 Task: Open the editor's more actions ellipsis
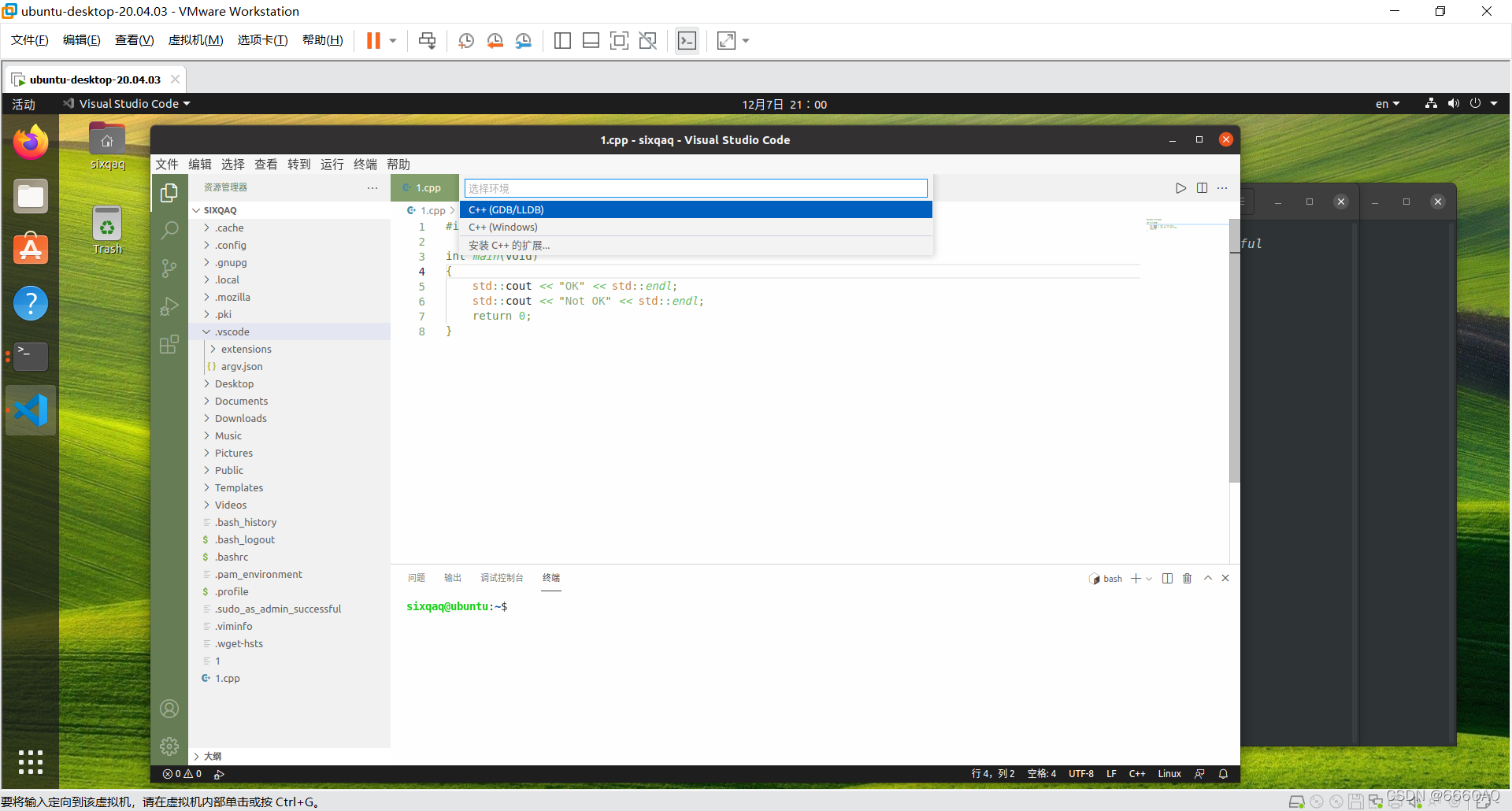tap(1222, 188)
